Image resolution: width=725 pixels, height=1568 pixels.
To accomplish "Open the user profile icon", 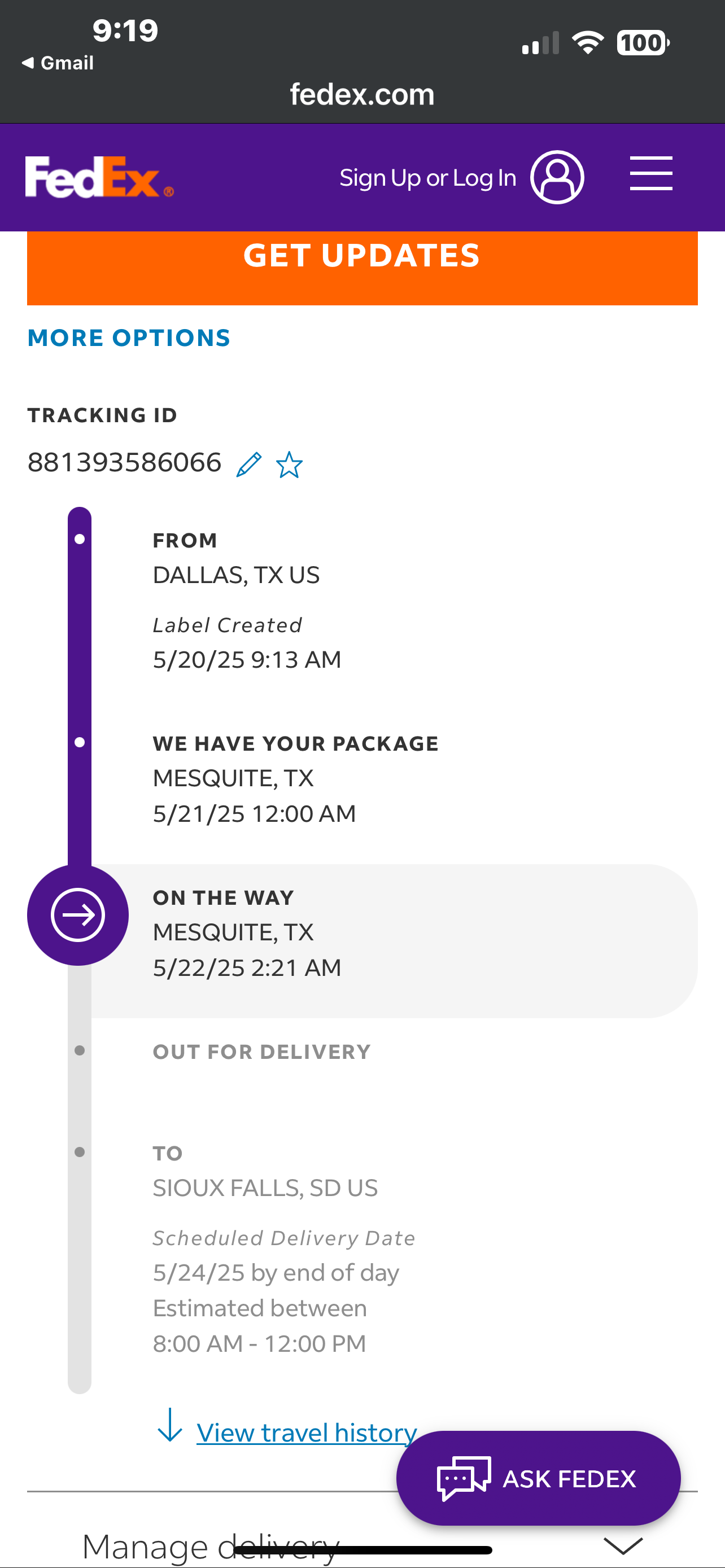I will pyautogui.click(x=557, y=177).
